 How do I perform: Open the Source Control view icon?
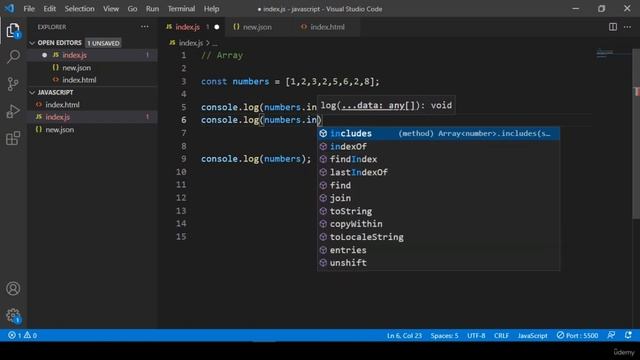(13, 84)
